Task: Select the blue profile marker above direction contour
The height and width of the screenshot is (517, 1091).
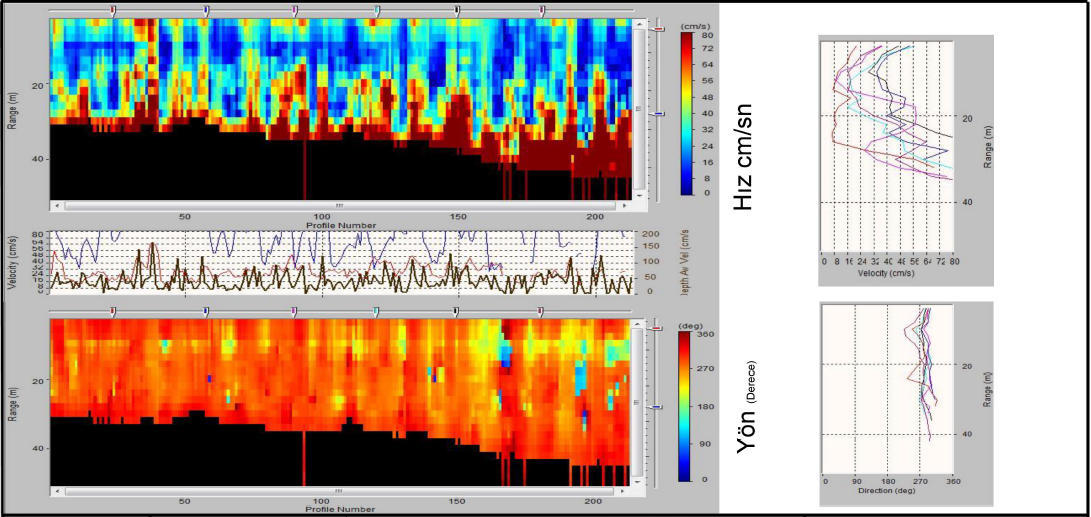Action: pyautogui.click(x=205, y=310)
